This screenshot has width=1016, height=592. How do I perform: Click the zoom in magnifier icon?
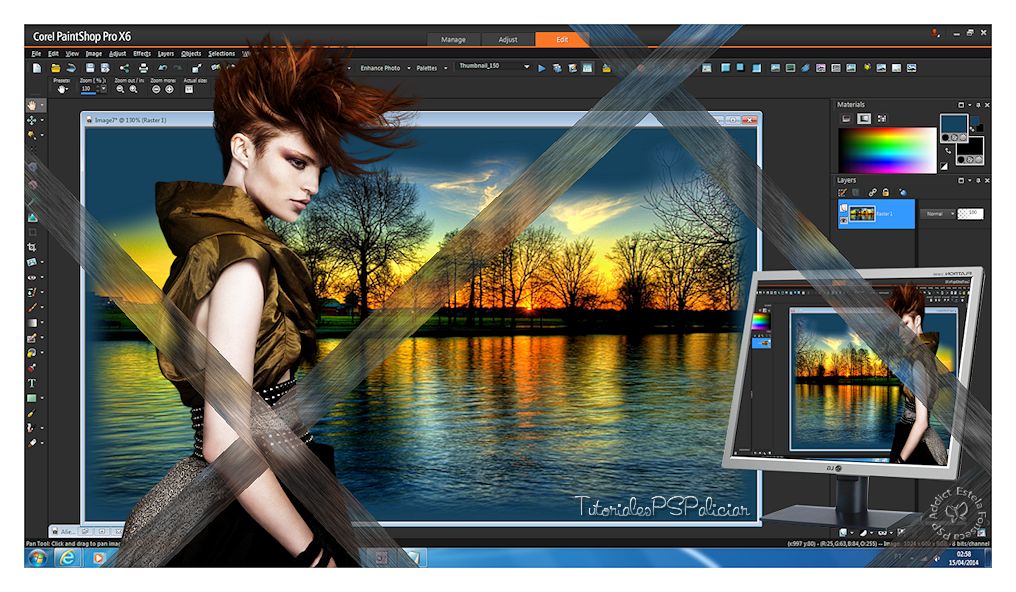[133, 89]
